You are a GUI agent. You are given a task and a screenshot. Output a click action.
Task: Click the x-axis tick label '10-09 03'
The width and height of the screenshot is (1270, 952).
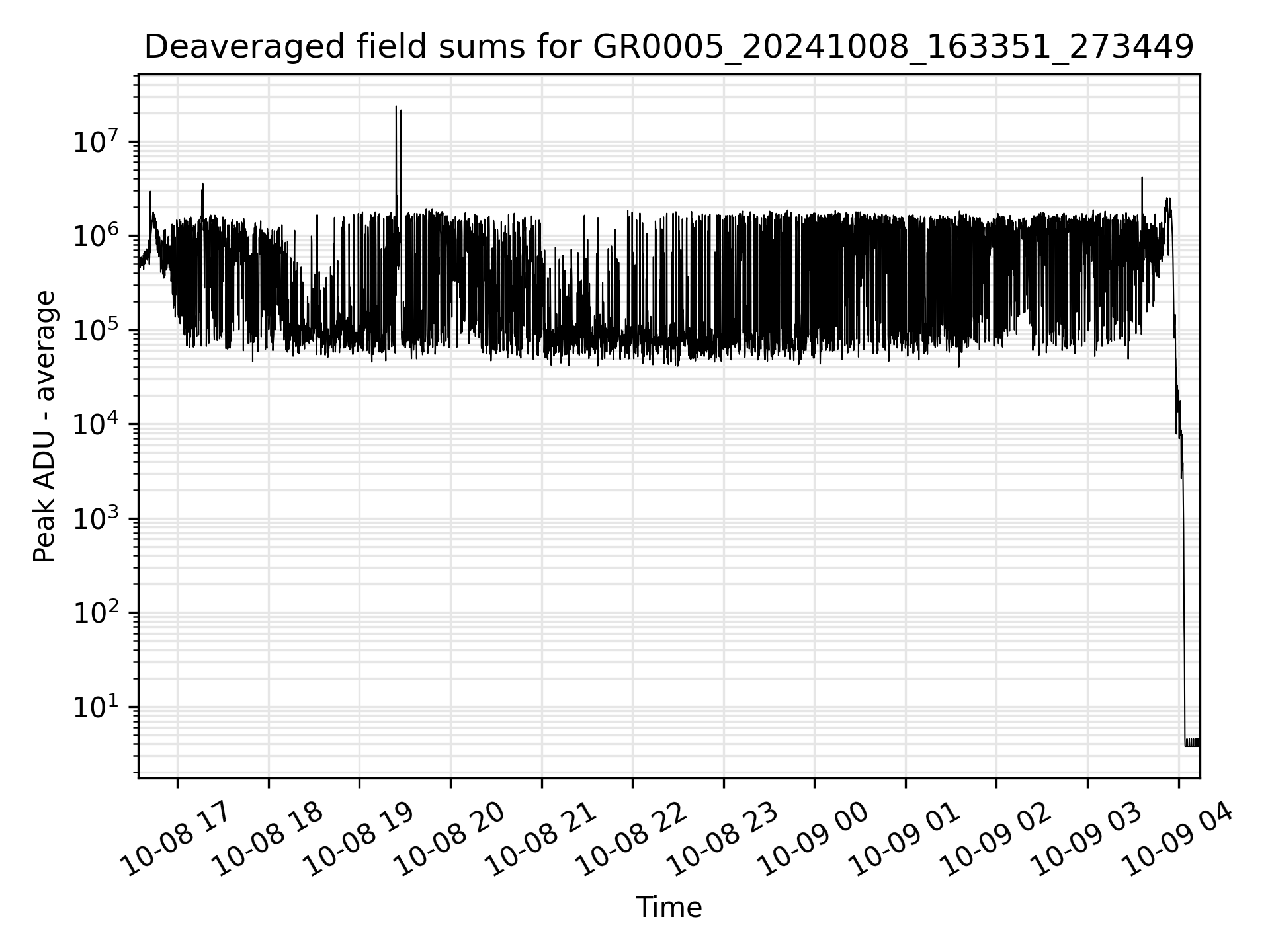click(1087, 838)
